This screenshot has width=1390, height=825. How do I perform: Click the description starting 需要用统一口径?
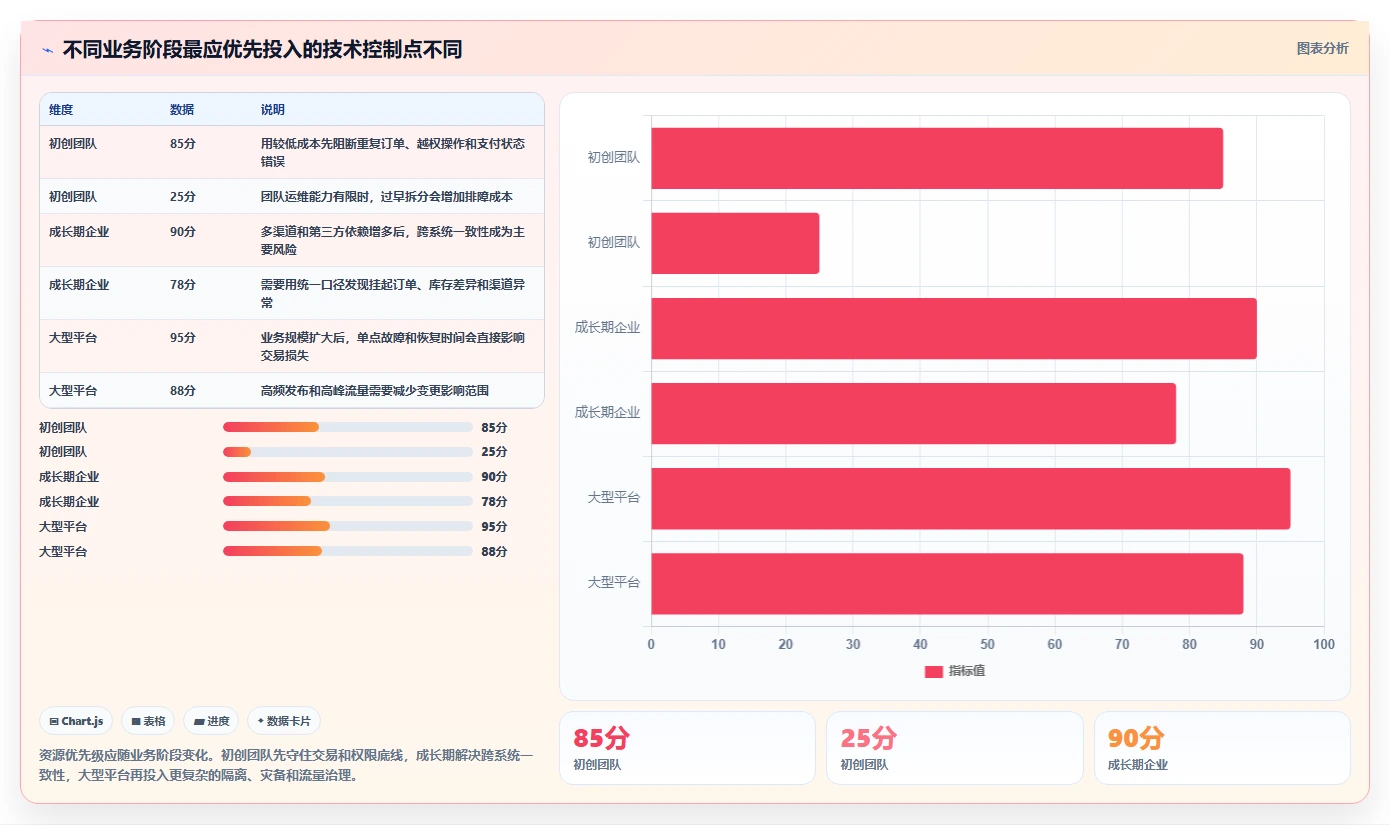(393, 294)
